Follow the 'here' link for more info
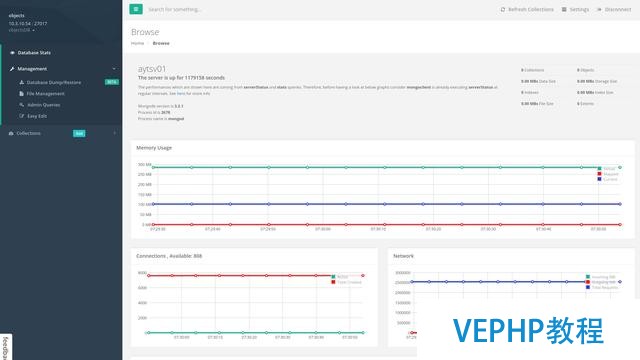This screenshot has width=640, height=360. tap(181, 93)
